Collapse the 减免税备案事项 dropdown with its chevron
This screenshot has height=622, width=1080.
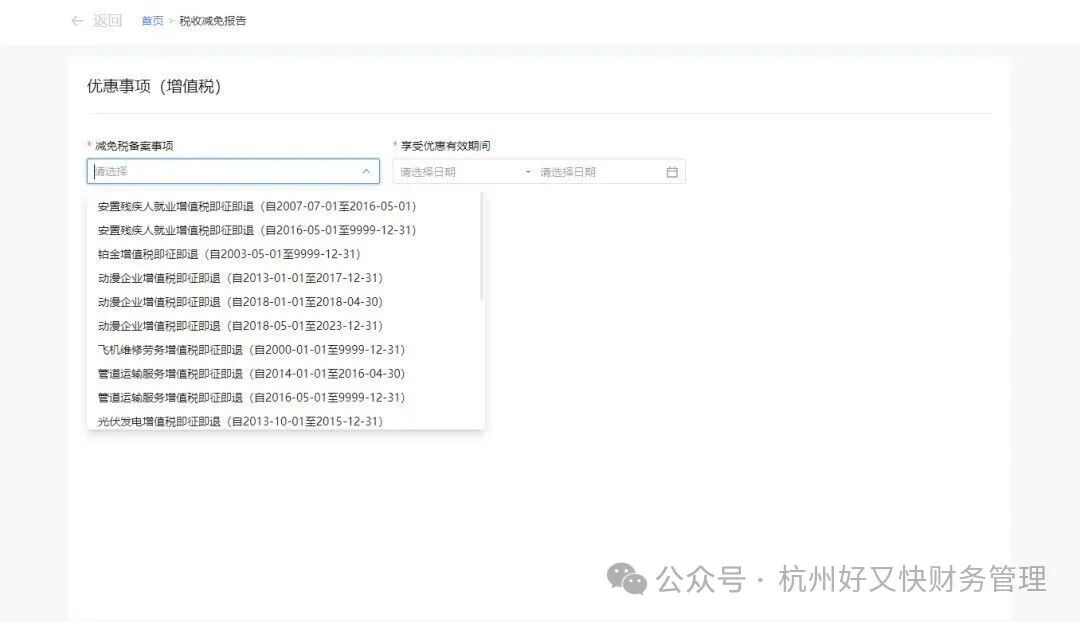click(x=365, y=170)
